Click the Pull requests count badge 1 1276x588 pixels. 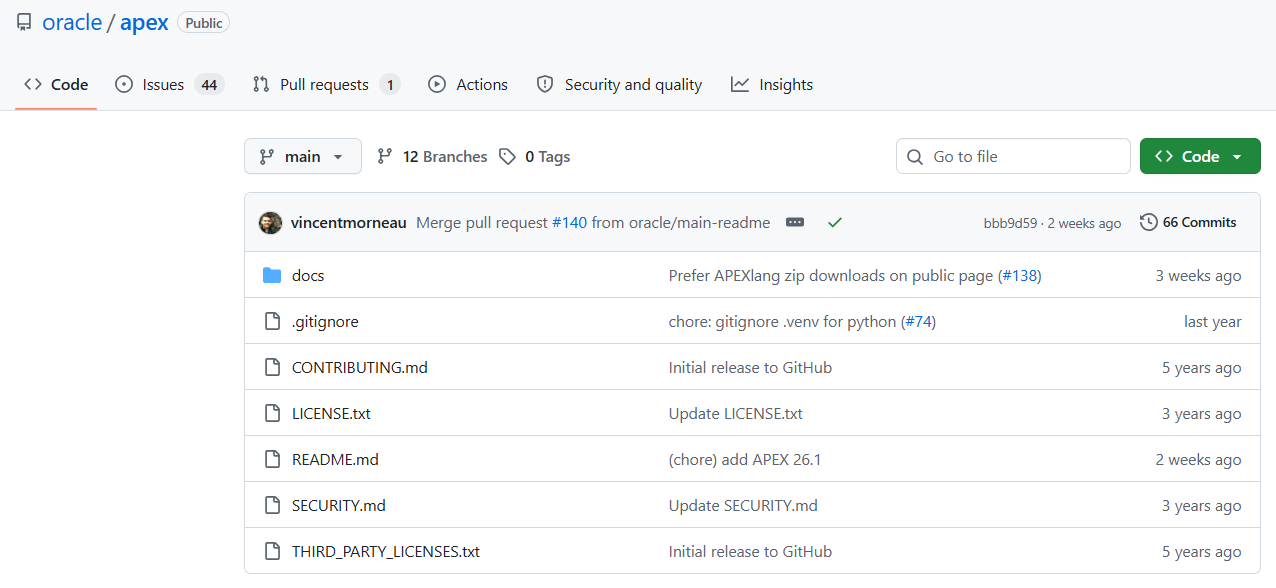click(390, 85)
